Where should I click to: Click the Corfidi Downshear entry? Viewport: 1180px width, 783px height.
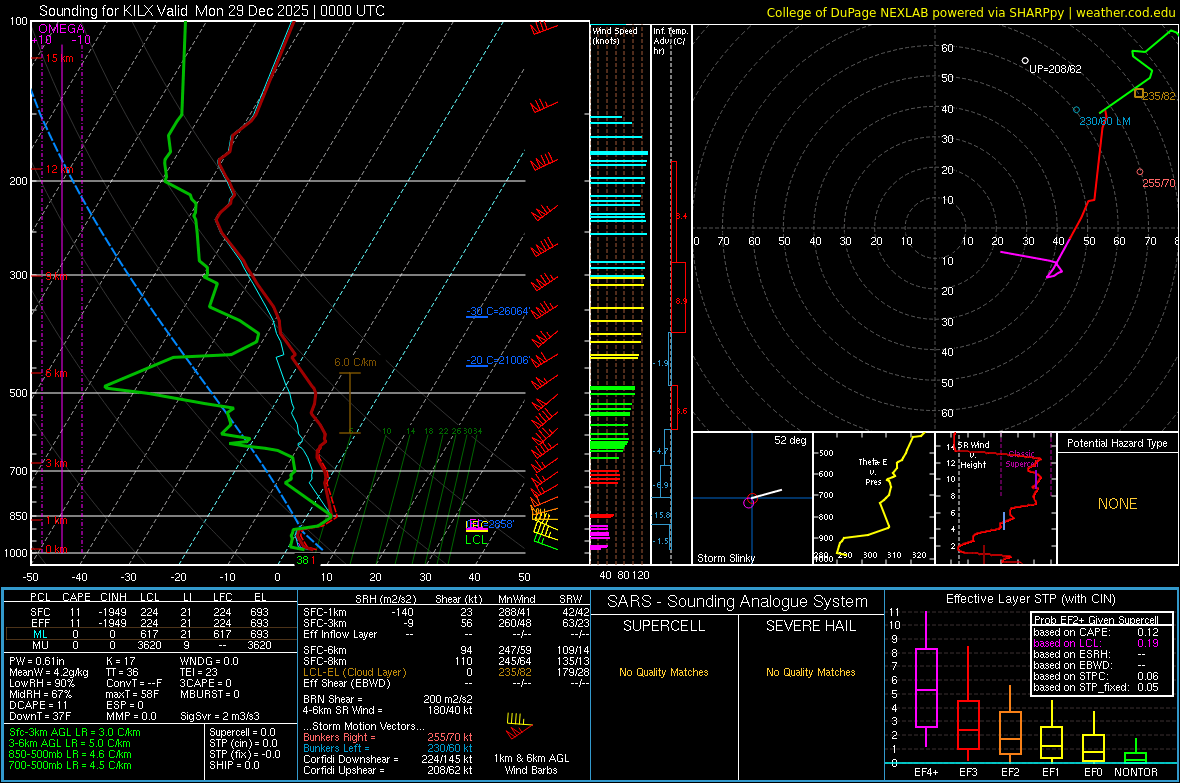388,760
